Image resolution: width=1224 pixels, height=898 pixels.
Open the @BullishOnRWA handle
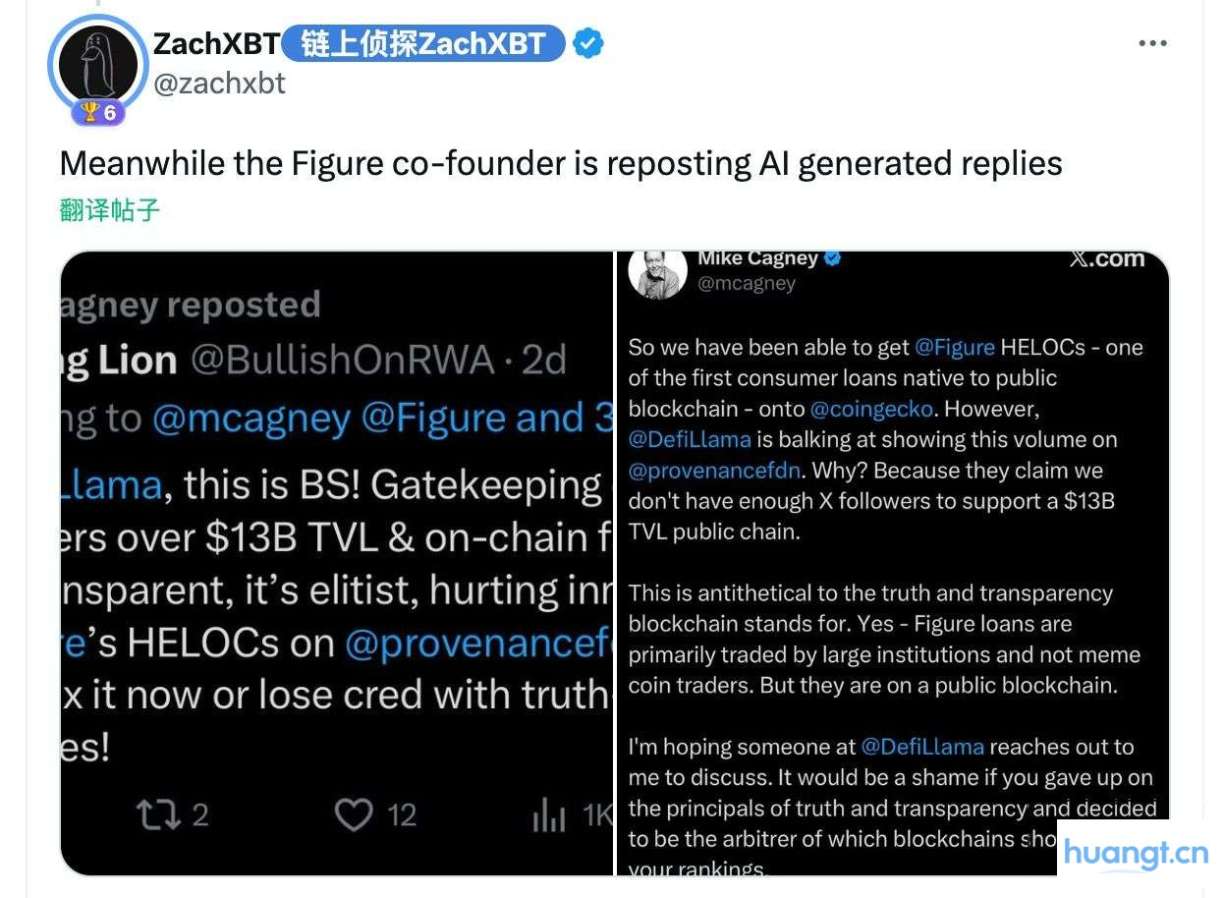click(342, 360)
